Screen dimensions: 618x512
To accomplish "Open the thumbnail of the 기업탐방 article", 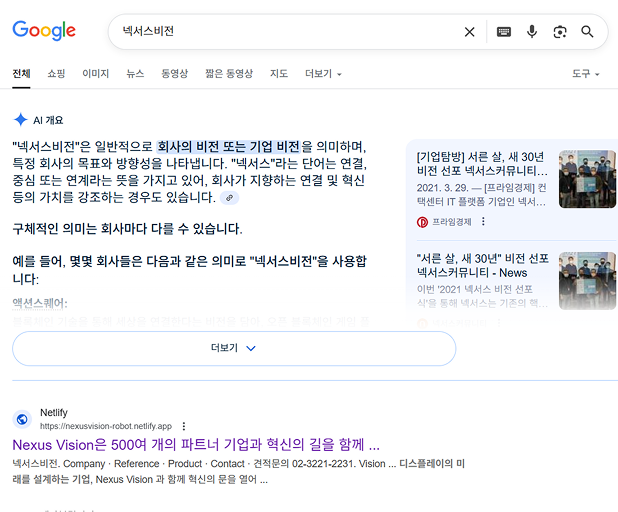I will tap(587, 179).
